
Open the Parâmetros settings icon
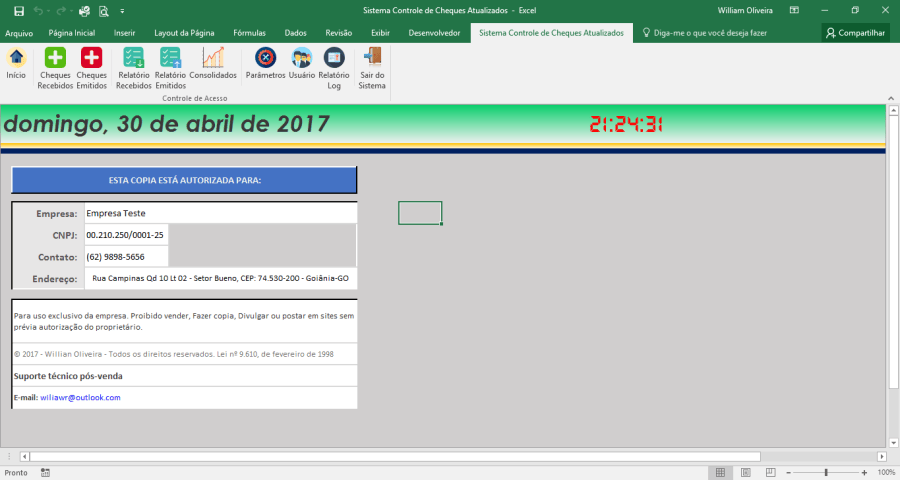click(x=265, y=57)
